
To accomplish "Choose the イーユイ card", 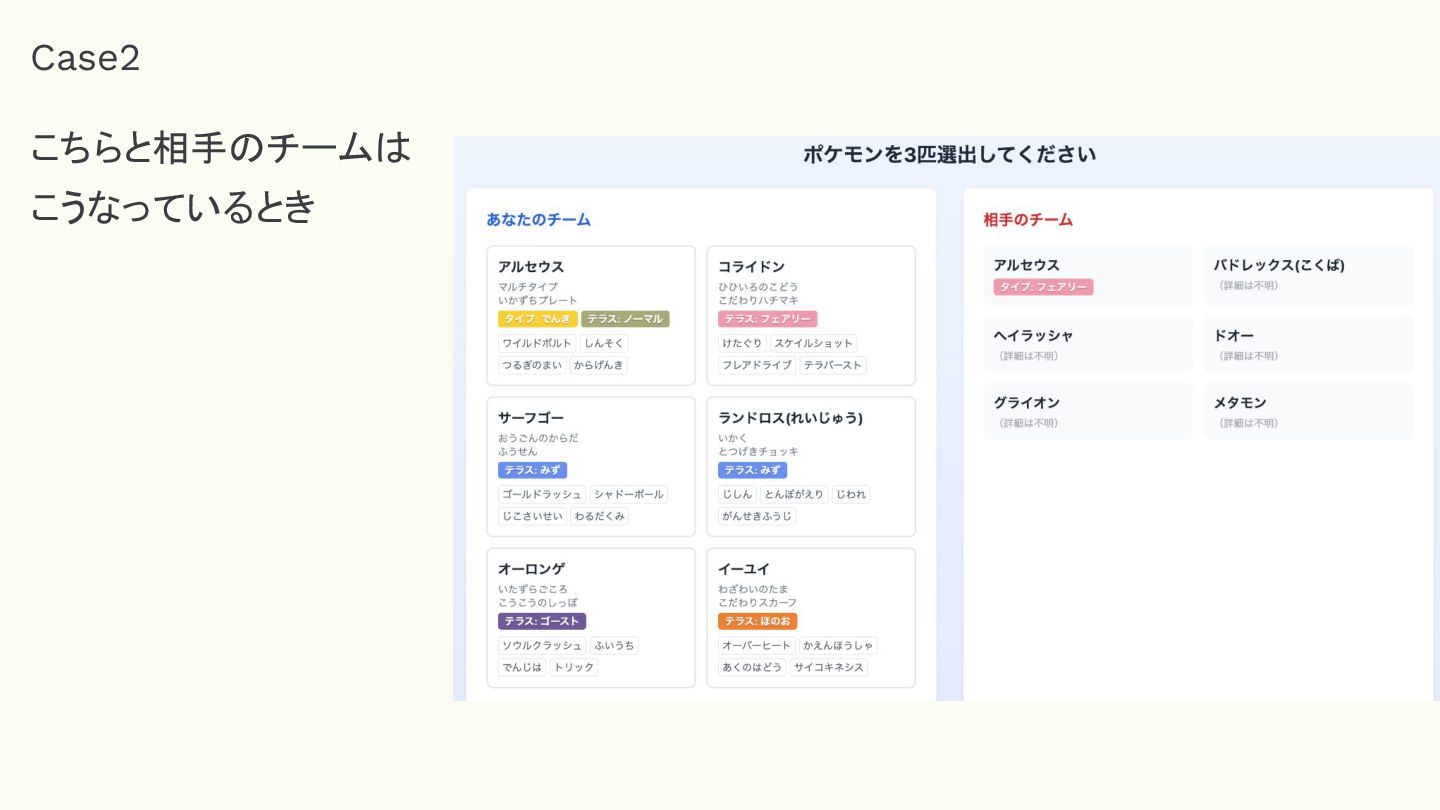I will pos(811,617).
